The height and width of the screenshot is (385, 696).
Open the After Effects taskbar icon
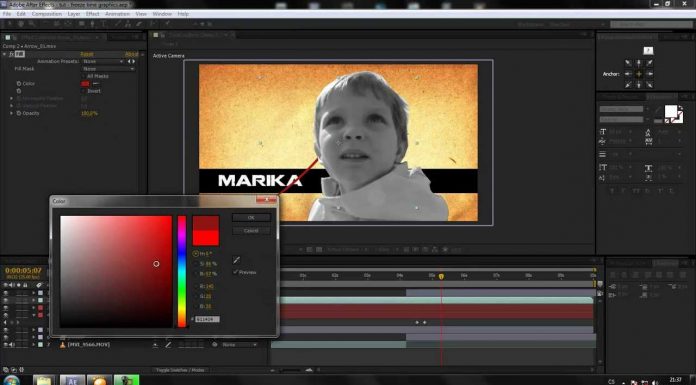72,380
